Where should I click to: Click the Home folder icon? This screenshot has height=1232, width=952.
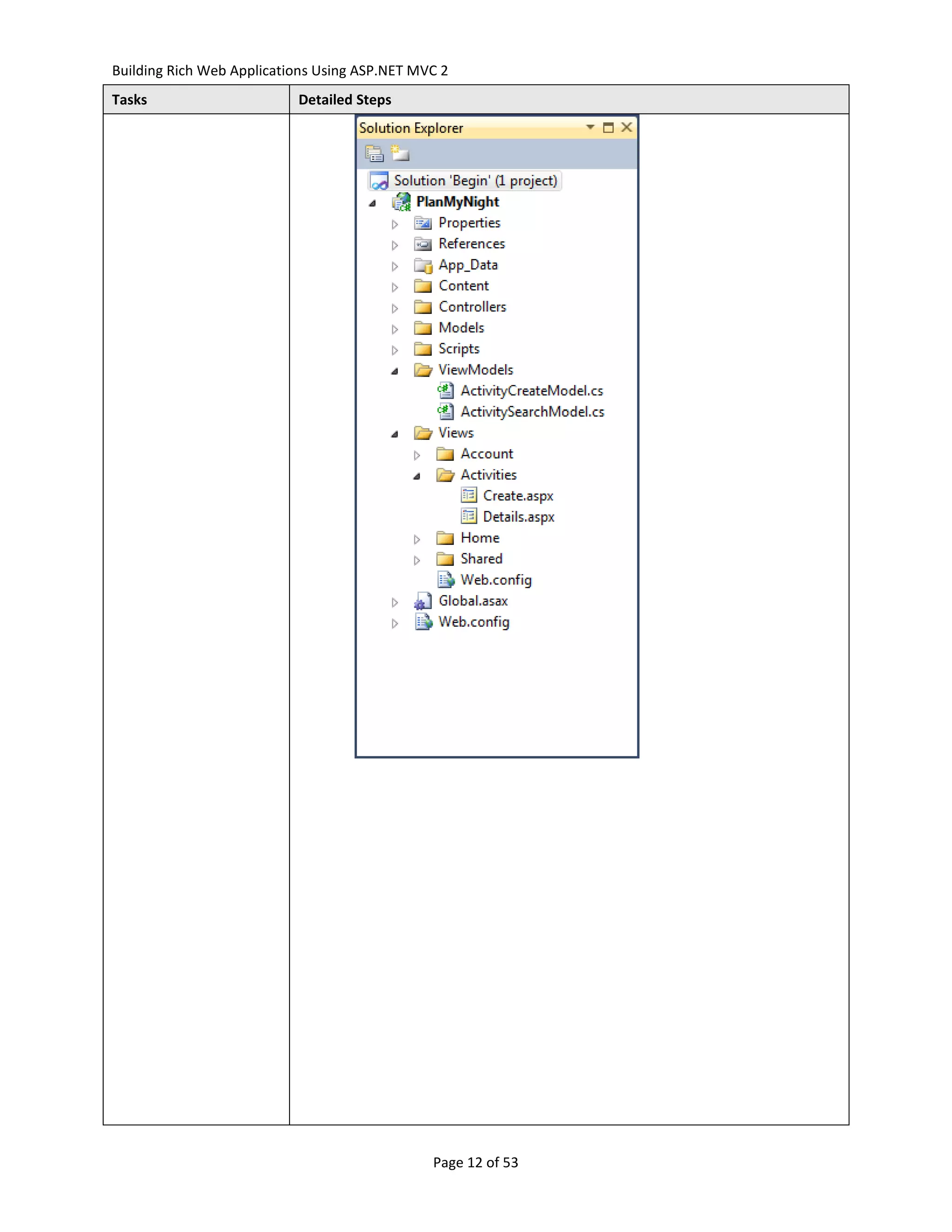click(445, 538)
